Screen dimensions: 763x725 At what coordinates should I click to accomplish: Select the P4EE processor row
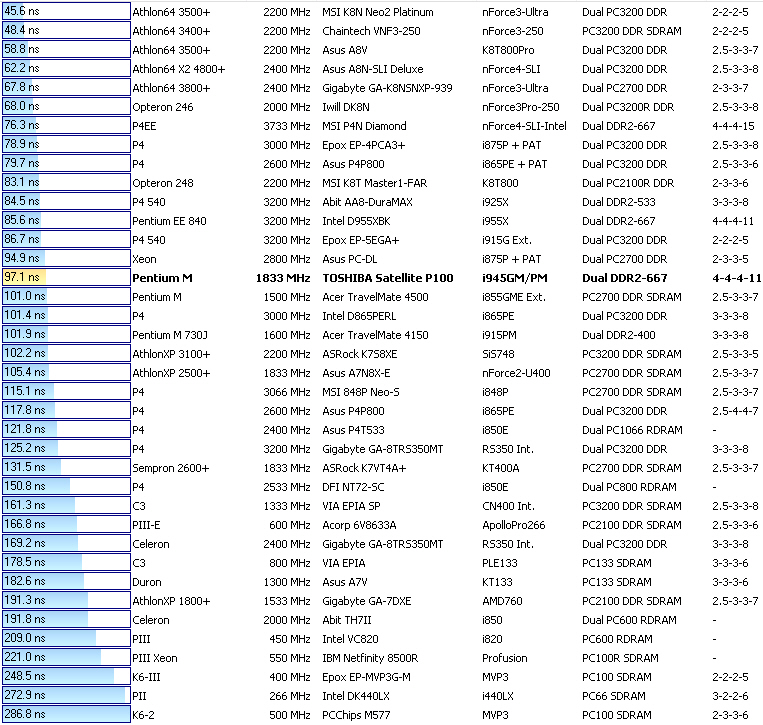(144, 126)
